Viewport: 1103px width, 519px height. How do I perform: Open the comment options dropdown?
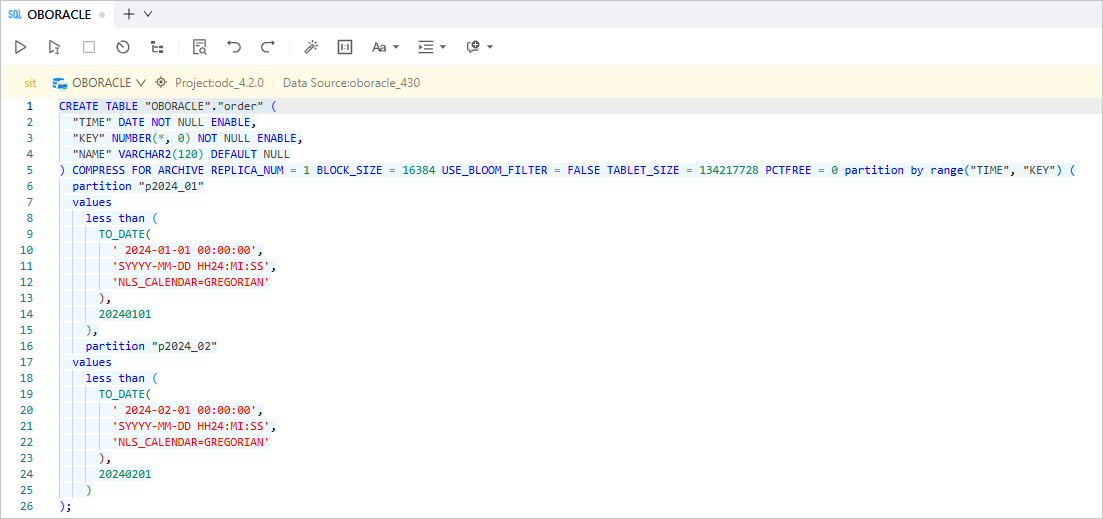pos(480,47)
